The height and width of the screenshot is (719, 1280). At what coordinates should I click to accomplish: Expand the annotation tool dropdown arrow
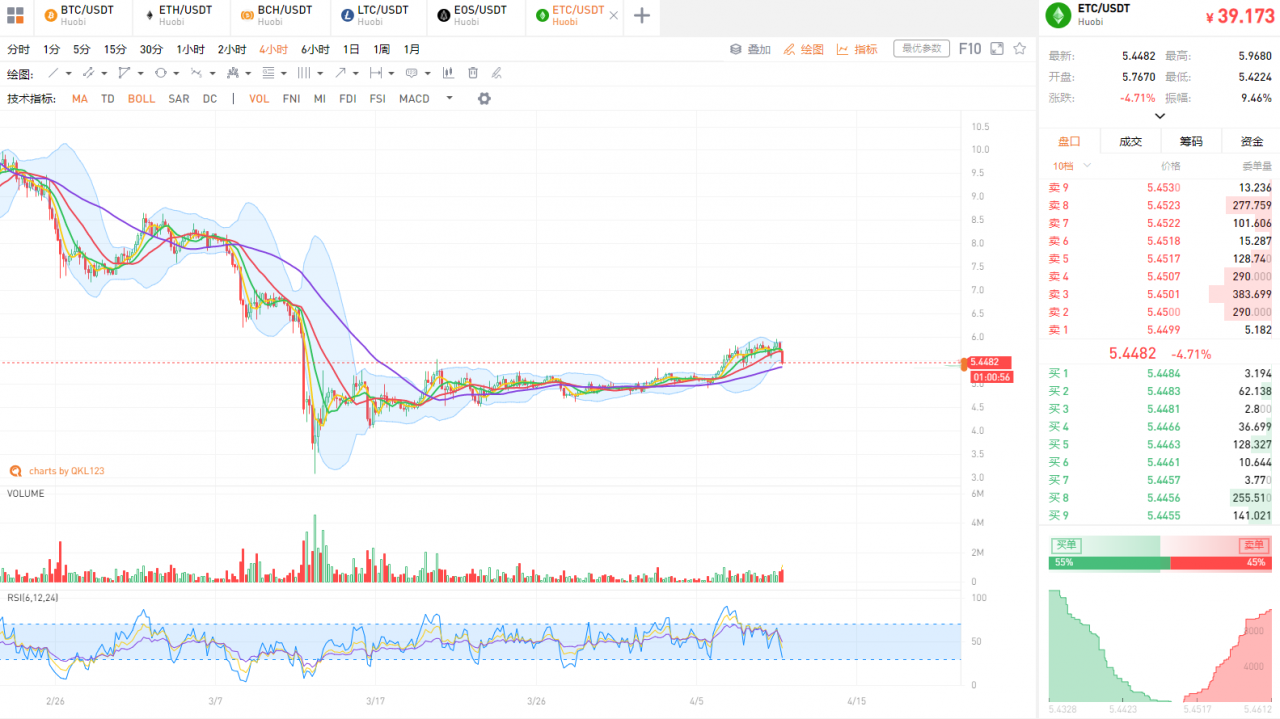click(x=428, y=73)
